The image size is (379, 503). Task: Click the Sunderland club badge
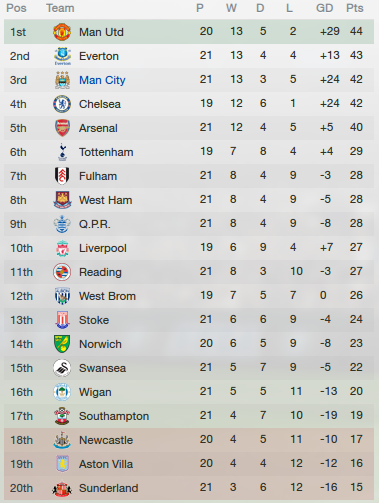62,489
